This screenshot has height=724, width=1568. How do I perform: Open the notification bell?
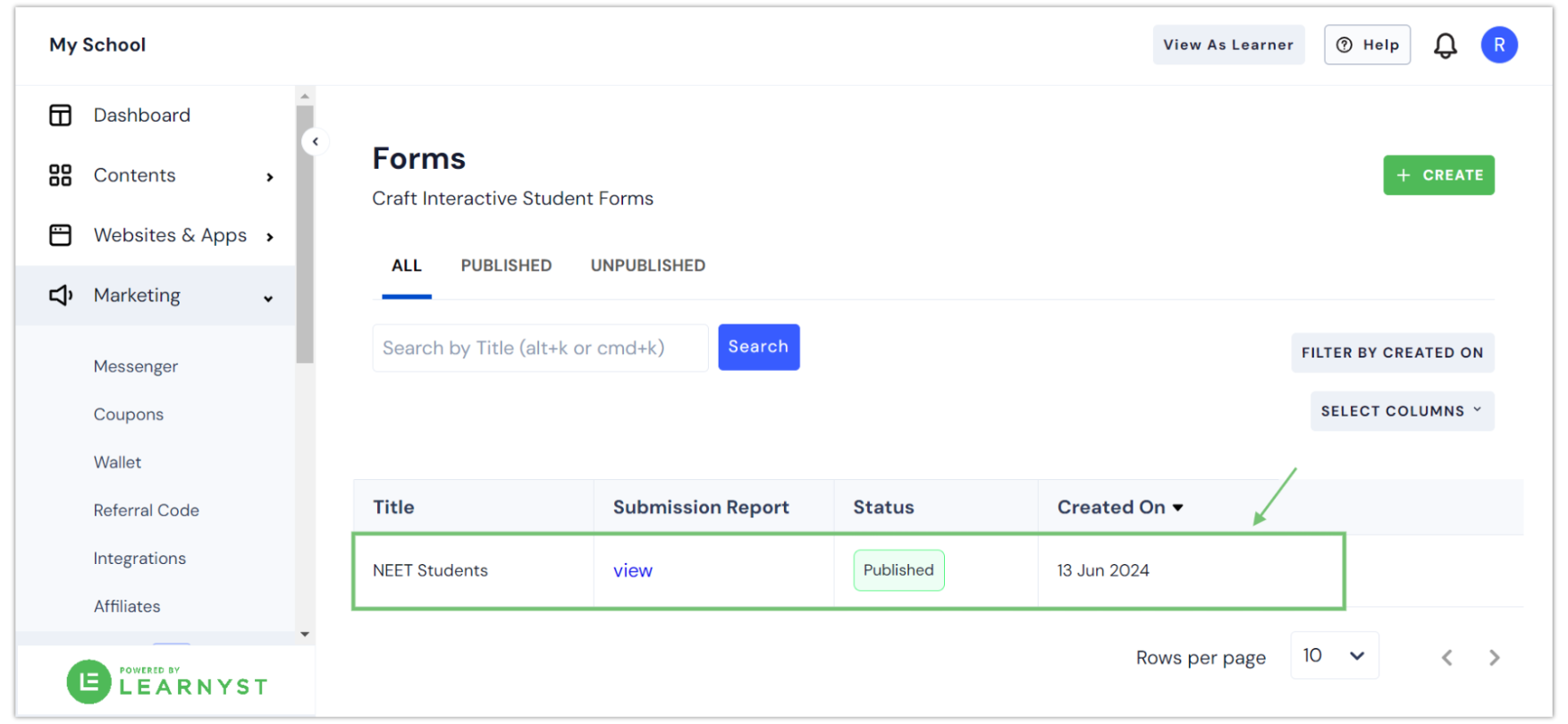(1446, 45)
